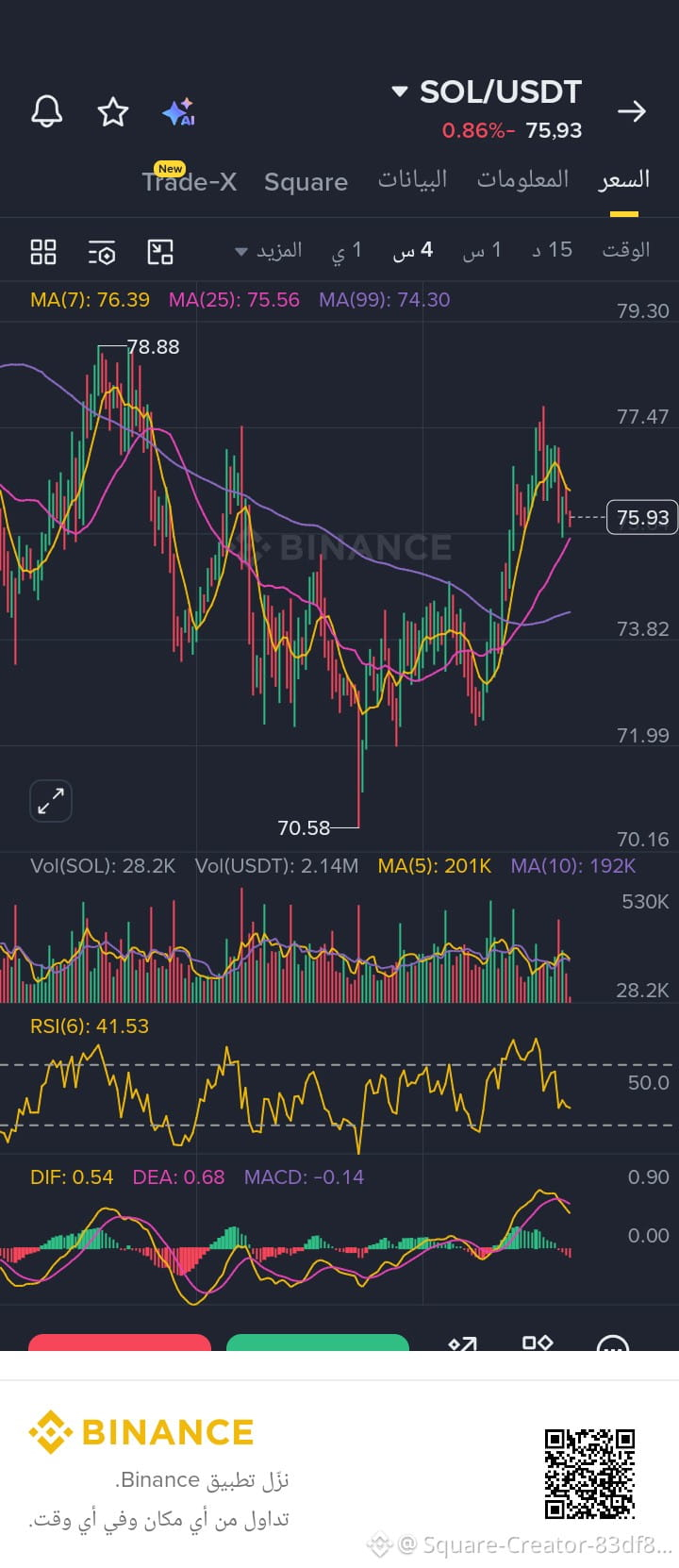679x1568 pixels.
Task: Tap the red sell button
Action: (x=120, y=1343)
